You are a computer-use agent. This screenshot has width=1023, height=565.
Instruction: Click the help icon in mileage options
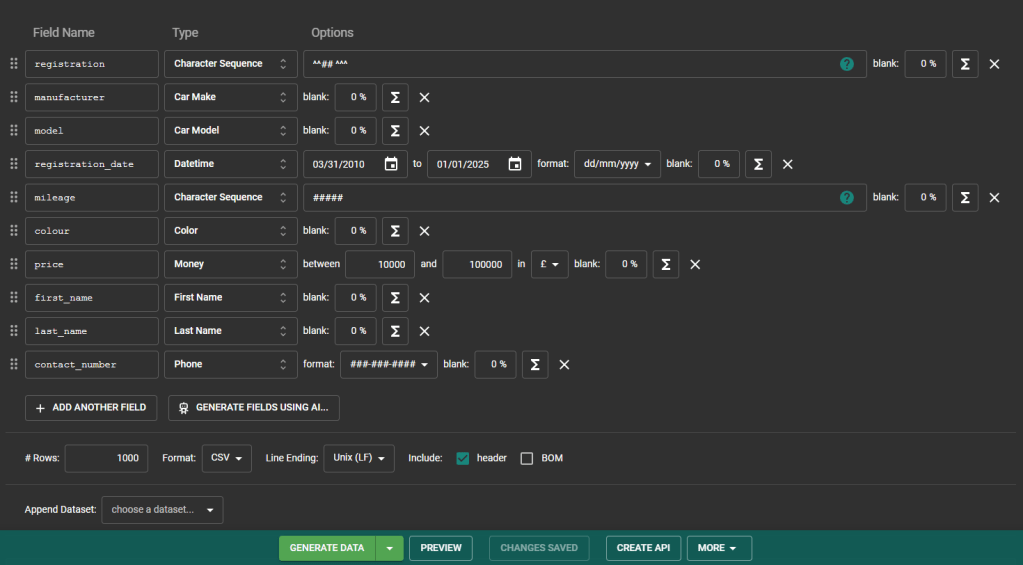pyautogui.click(x=847, y=198)
